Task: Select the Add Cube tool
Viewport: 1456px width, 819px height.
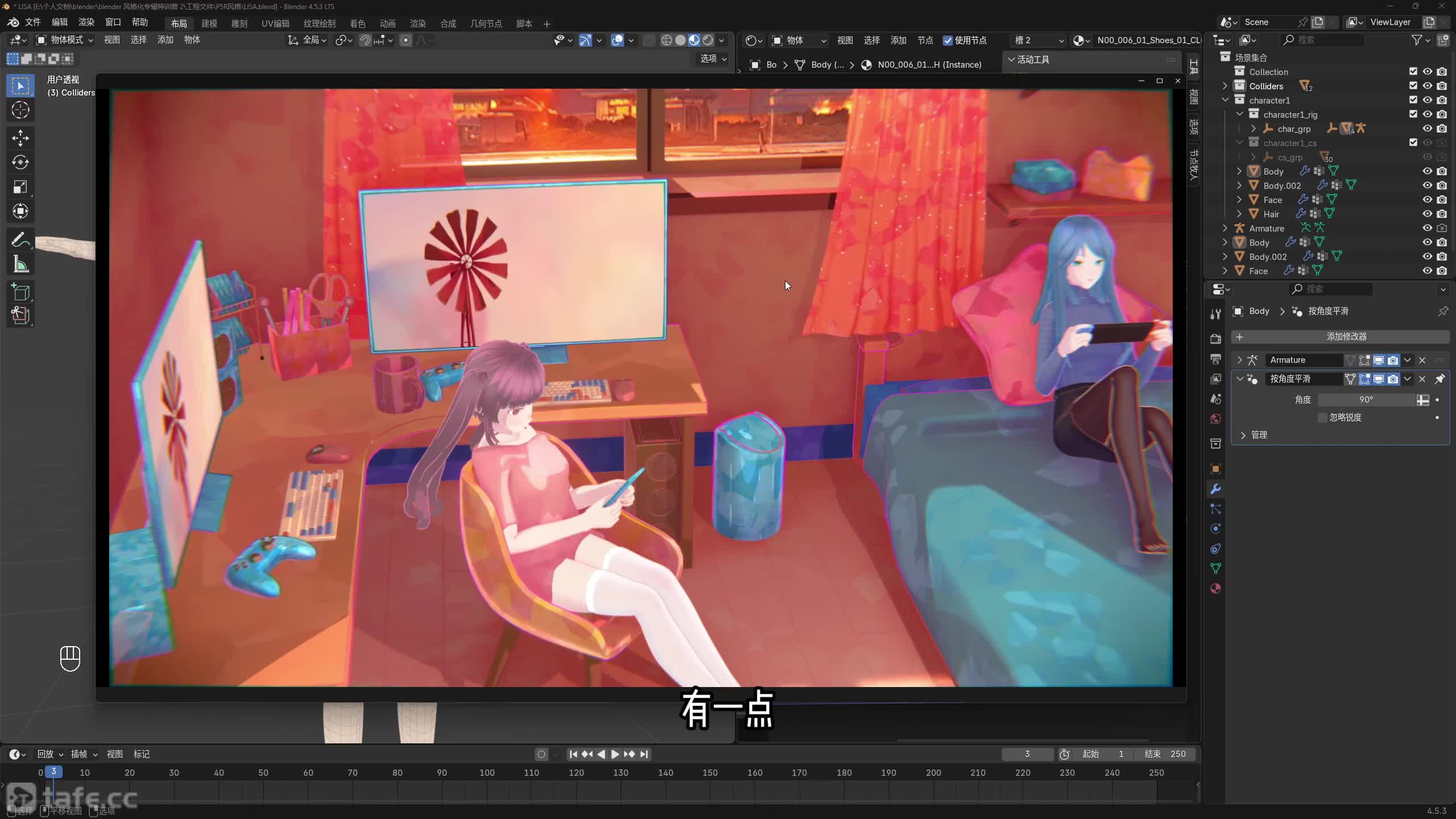Action: (x=20, y=292)
